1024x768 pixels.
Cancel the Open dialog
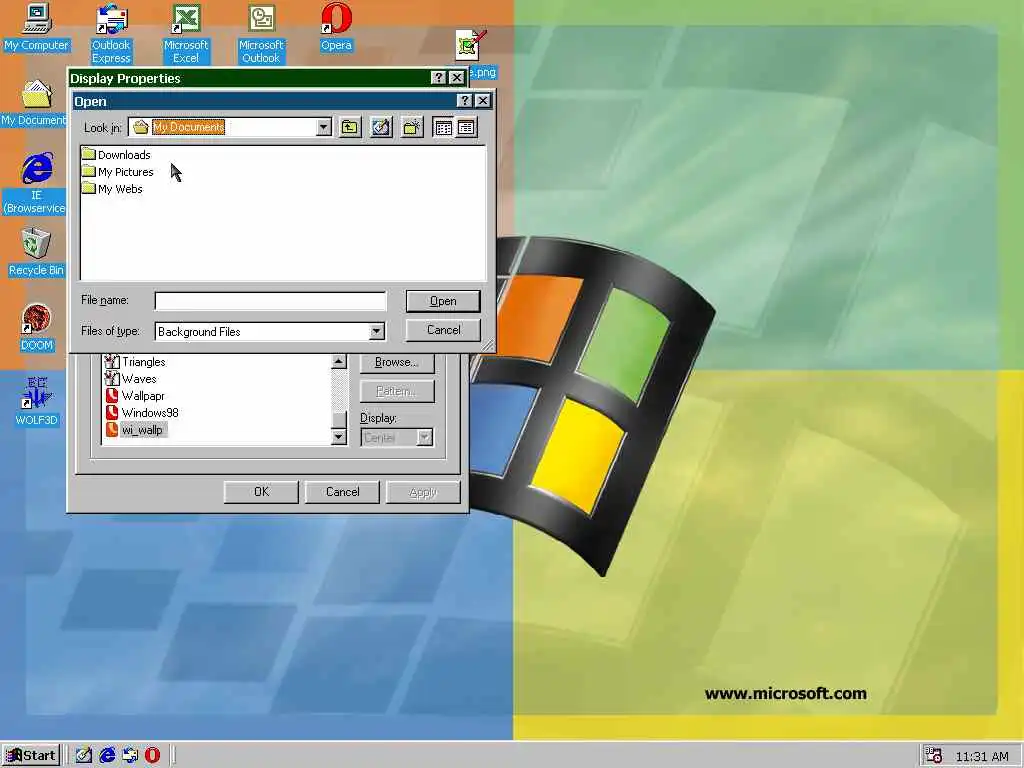pyautogui.click(x=443, y=330)
